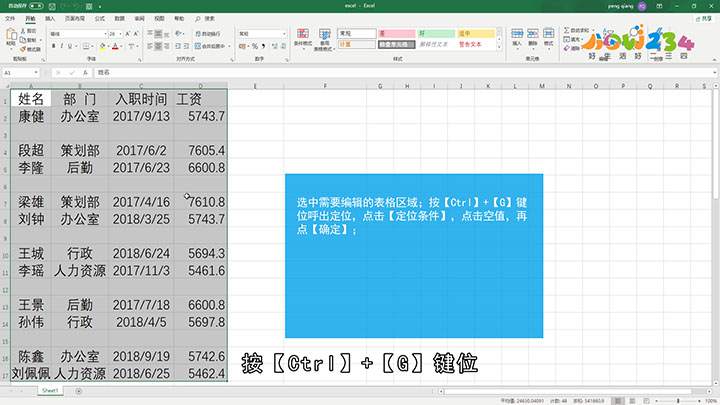Click the Increase Font Size icon
Viewport: 720px width, 405px height.
point(128,34)
